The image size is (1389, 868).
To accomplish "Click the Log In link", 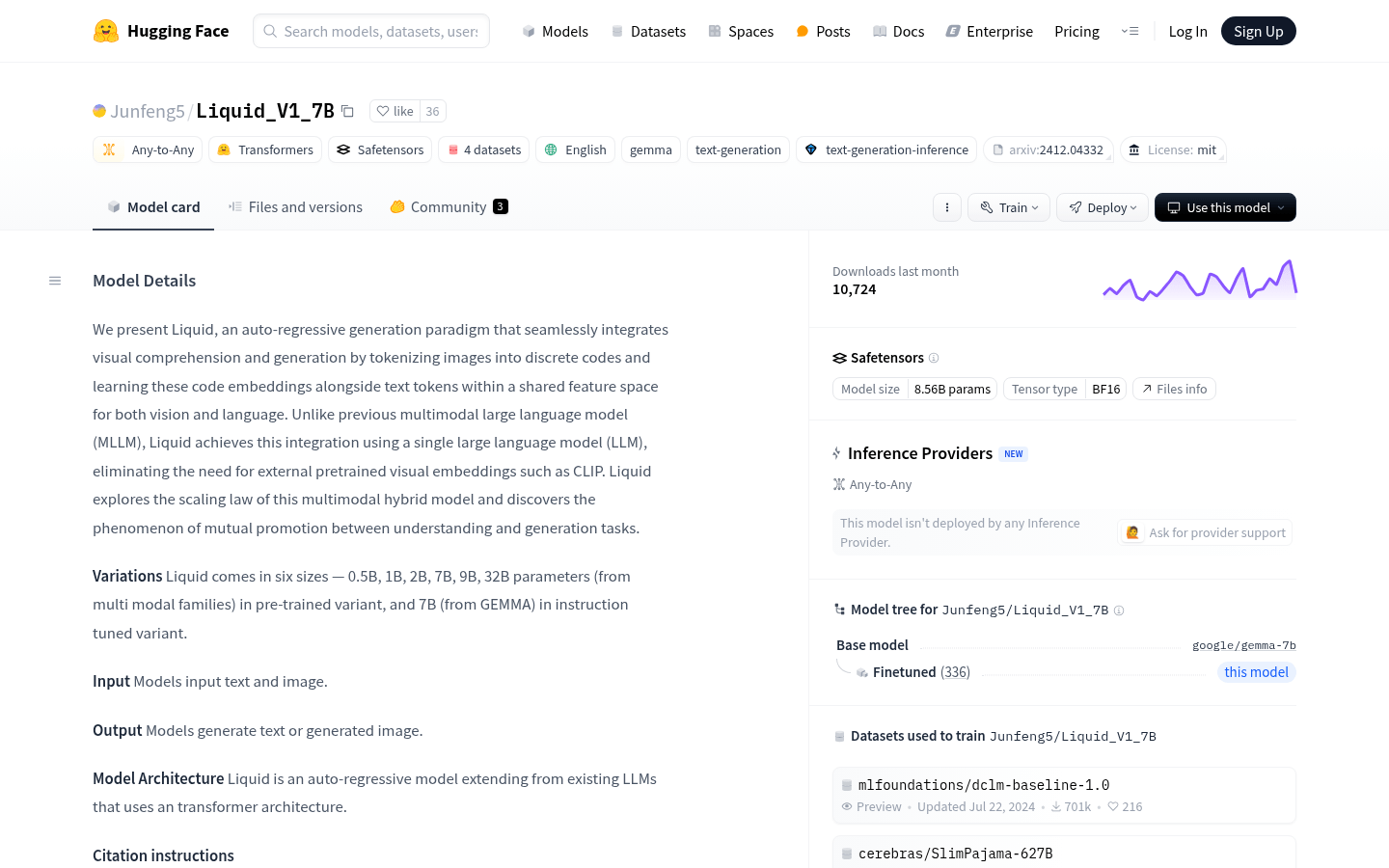I will tap(1187, 31).
